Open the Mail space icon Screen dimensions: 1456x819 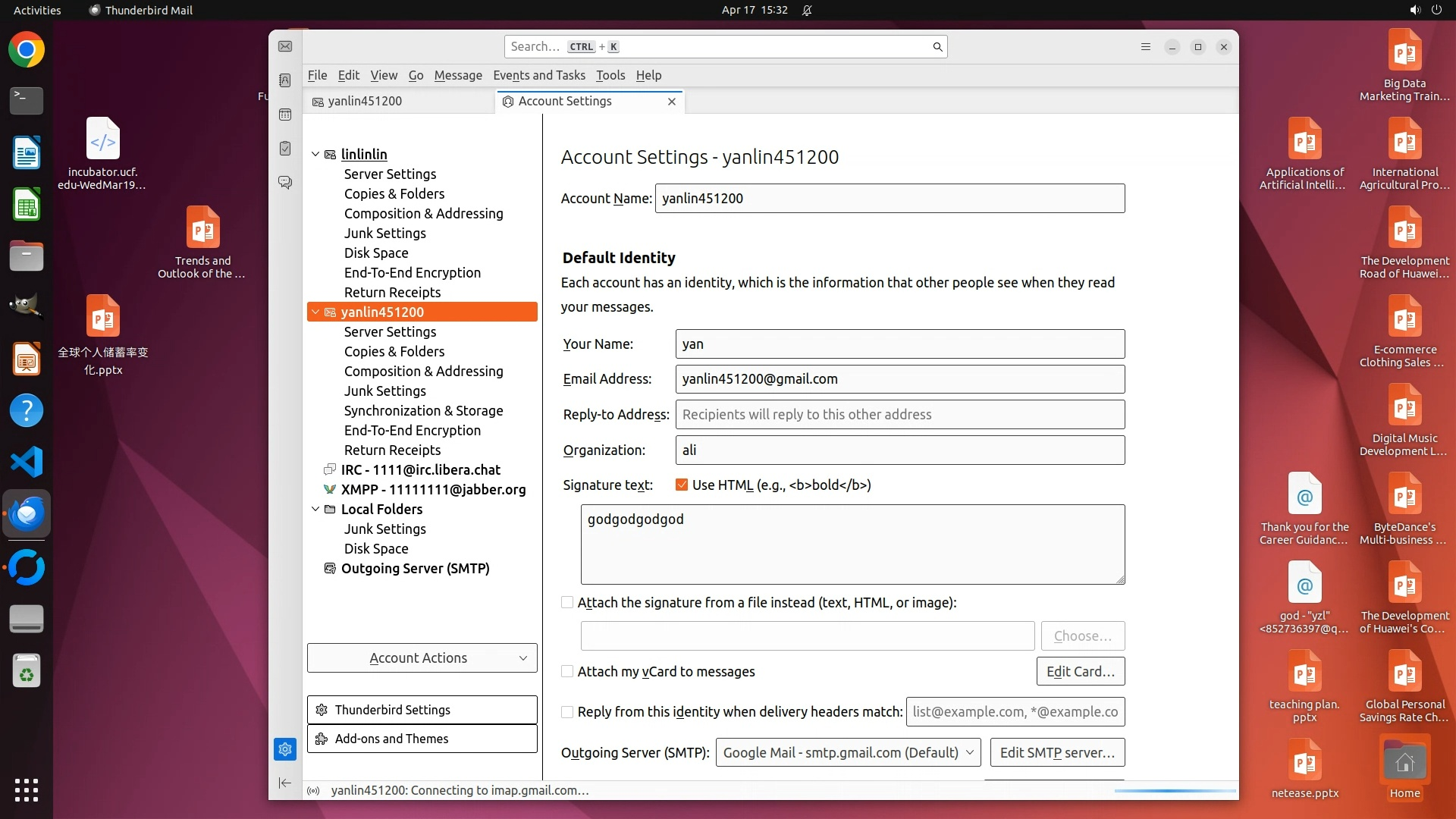(x=285, y=46)
